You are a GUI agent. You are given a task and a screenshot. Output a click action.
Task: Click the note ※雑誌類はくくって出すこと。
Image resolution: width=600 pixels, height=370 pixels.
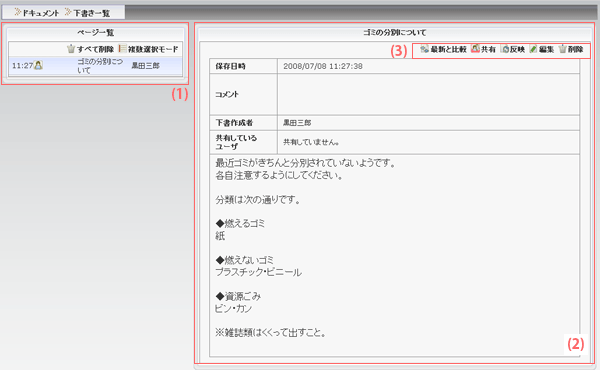click(x=271, y=333)
